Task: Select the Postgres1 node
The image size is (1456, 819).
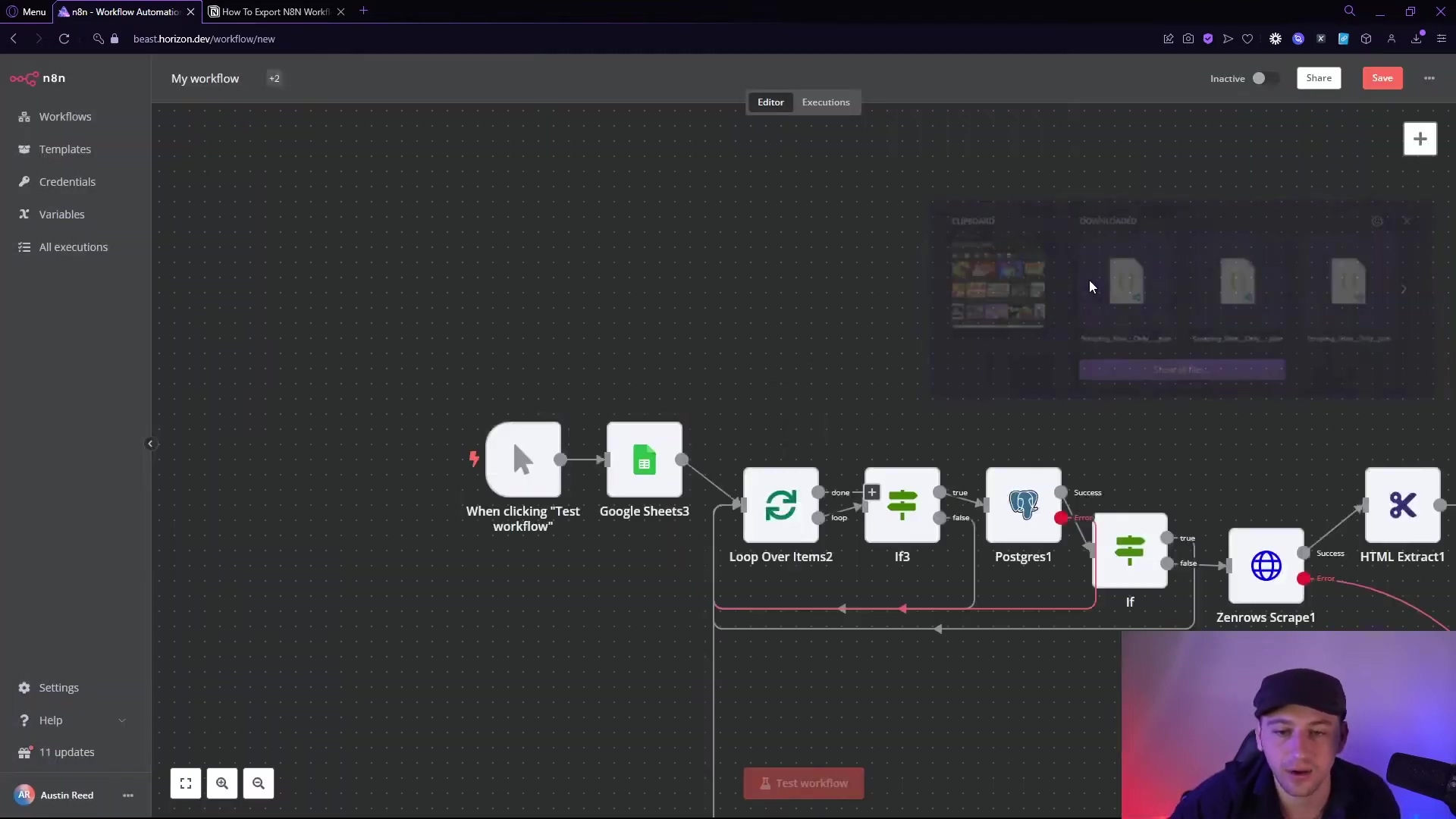Action: coord(1024,505)
